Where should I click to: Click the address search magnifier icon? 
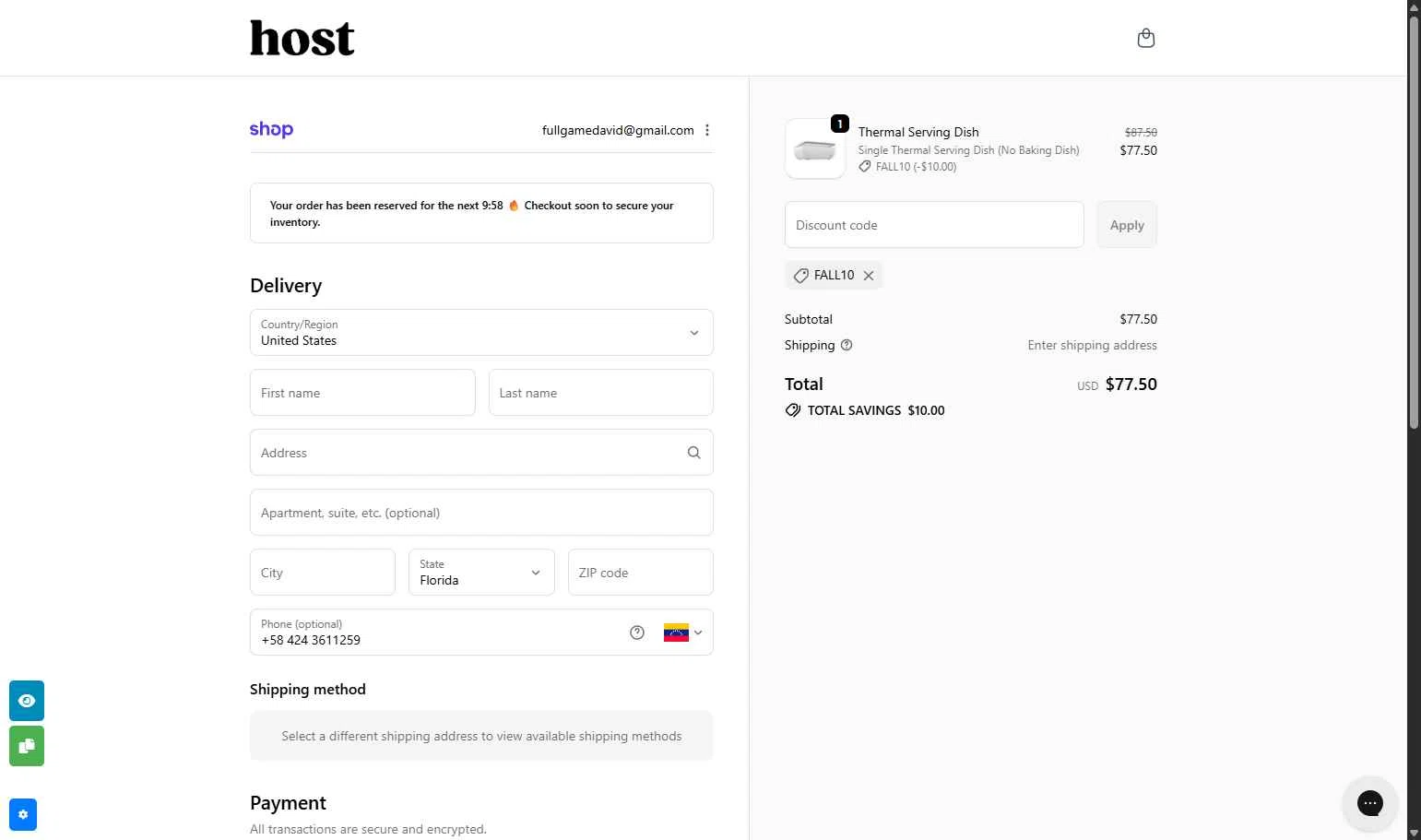pos(693,453)
